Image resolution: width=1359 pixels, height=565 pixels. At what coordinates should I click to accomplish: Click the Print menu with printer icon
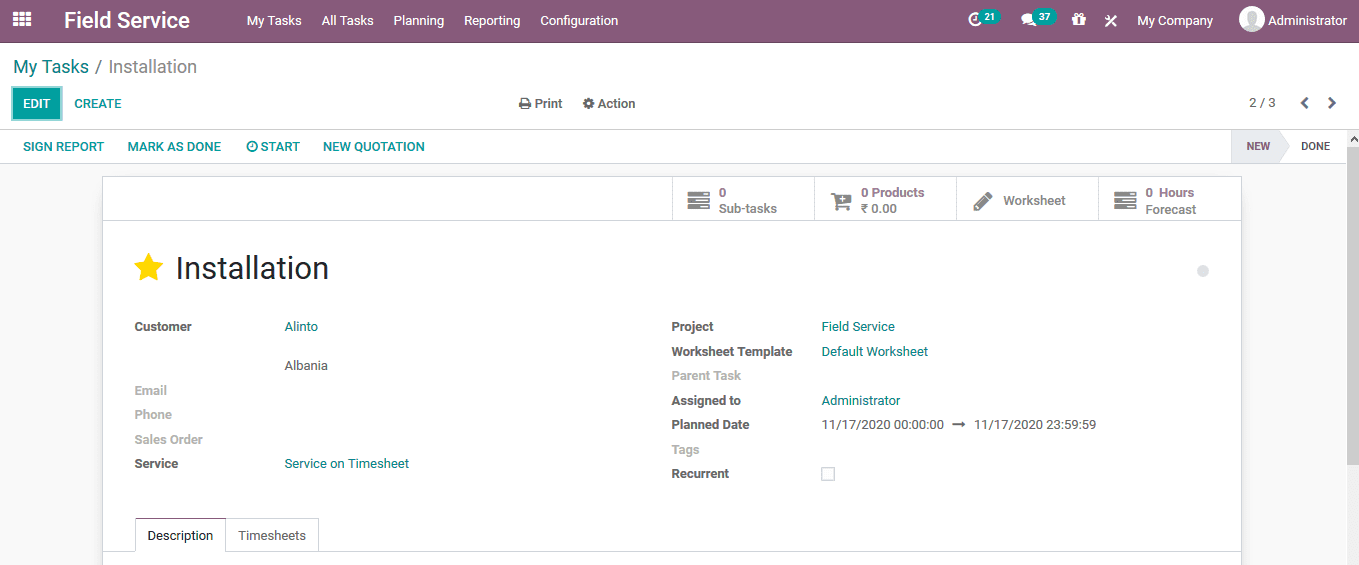(x=541, y=104)
